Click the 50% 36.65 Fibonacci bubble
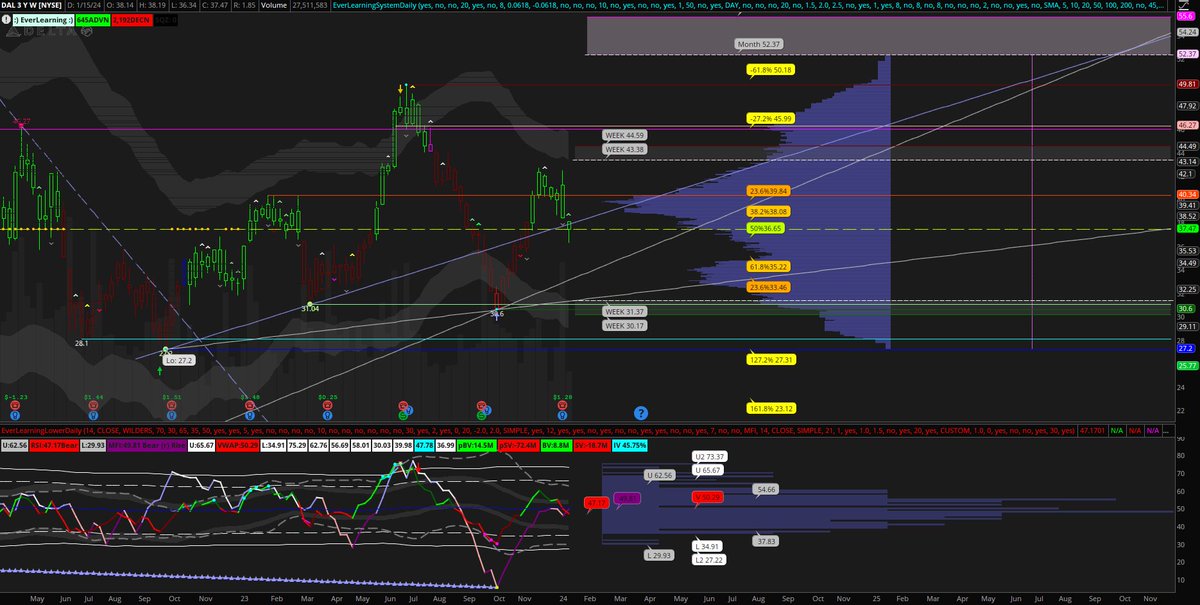 click(766, 229)
